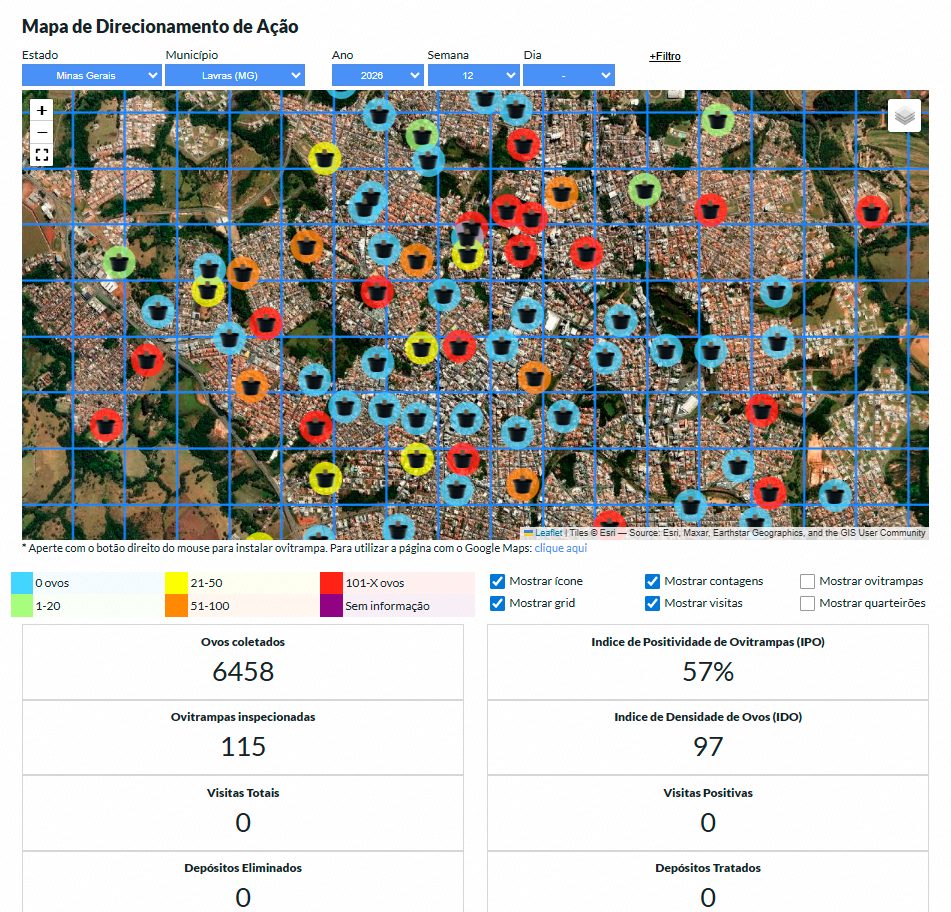This screenshot has width=951, height=912.
Task: Expand the Município dropdown showing Lavras (MG)
Action: 234,75
